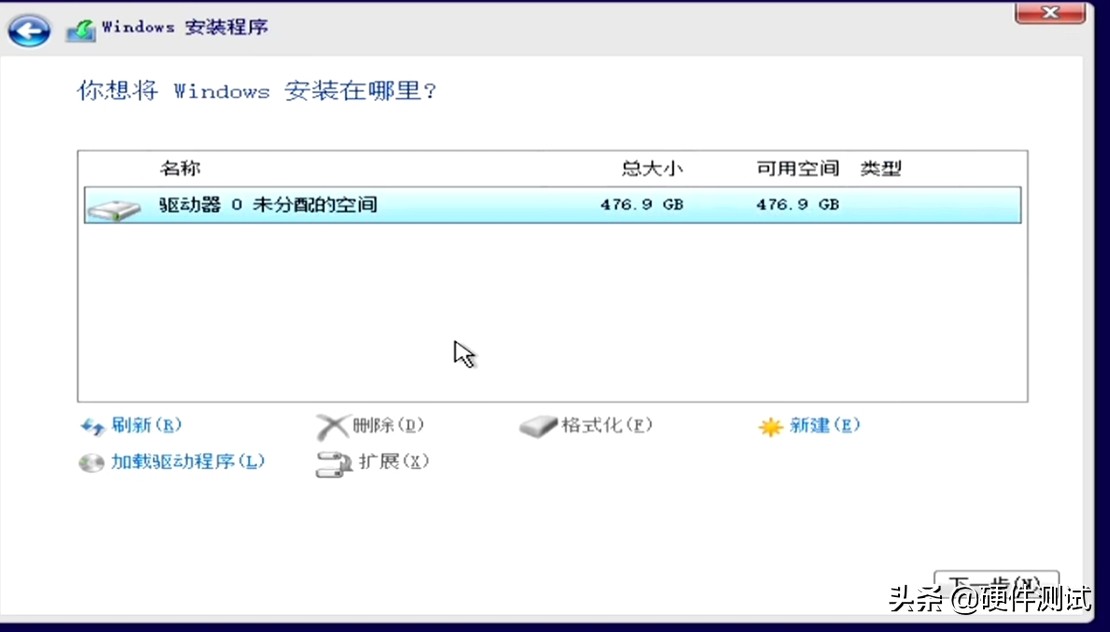This screenshot has width=1110, height=632.
Task: Open 新建(E) to create a partition
Action: [826, 425]
